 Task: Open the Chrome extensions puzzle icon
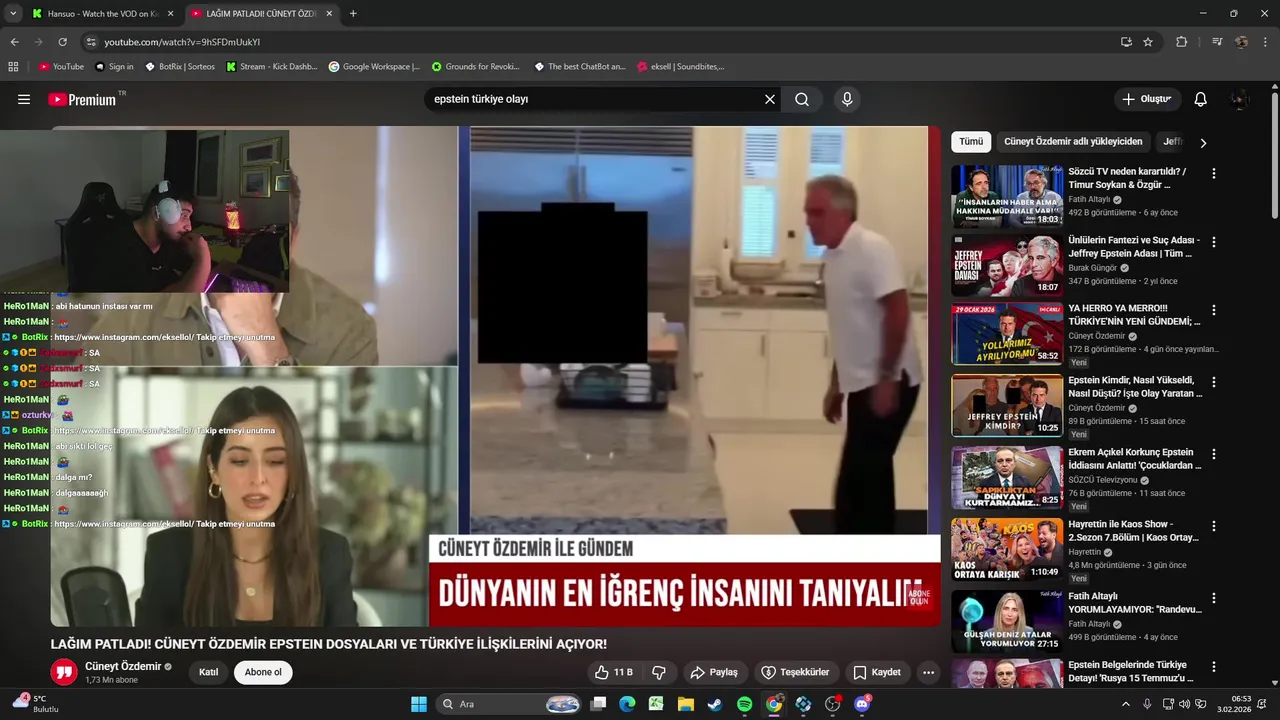(x=1182, y=42)
